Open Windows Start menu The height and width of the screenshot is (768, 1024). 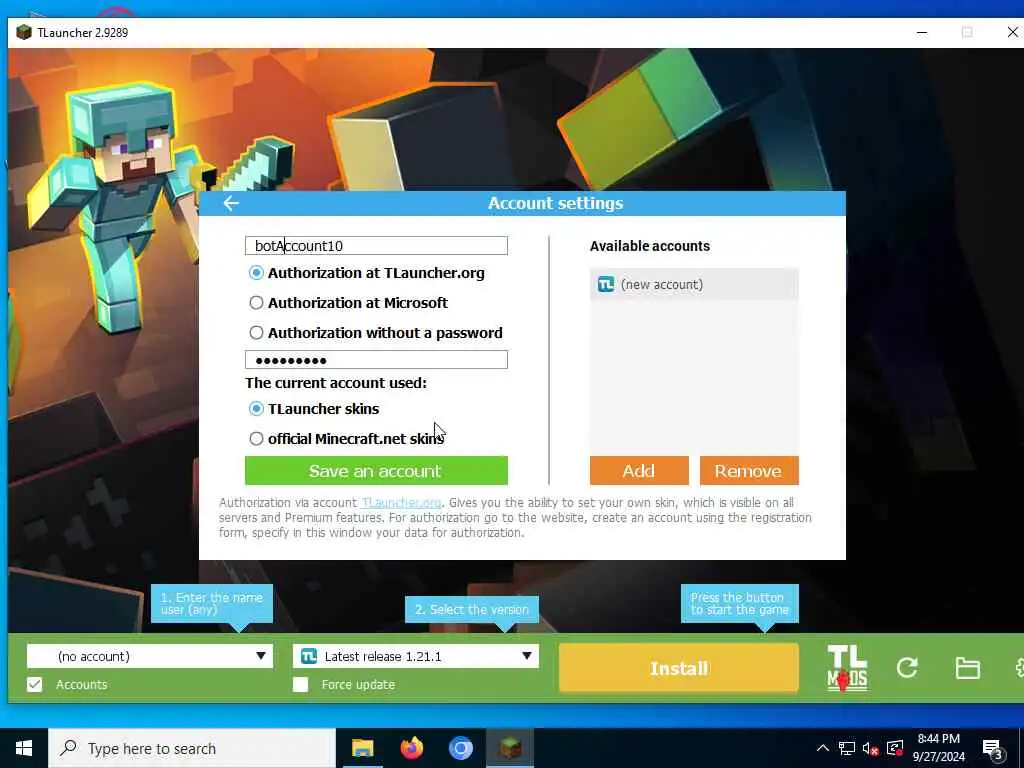[24, 748]
